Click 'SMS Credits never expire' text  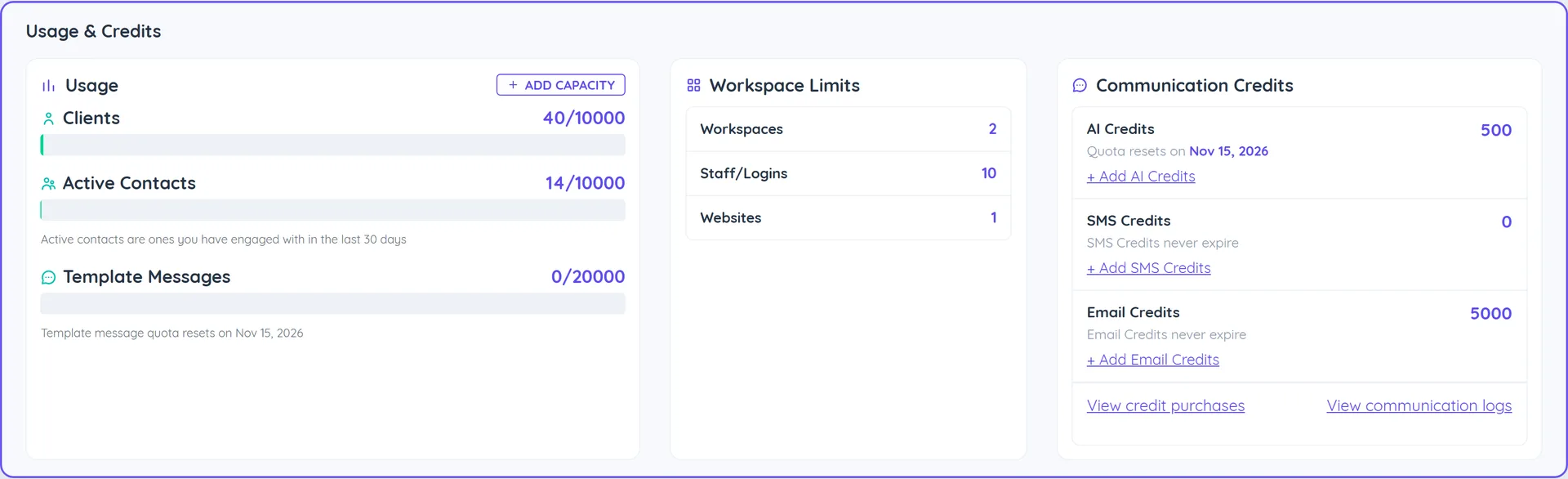(x=1162, y=243)
